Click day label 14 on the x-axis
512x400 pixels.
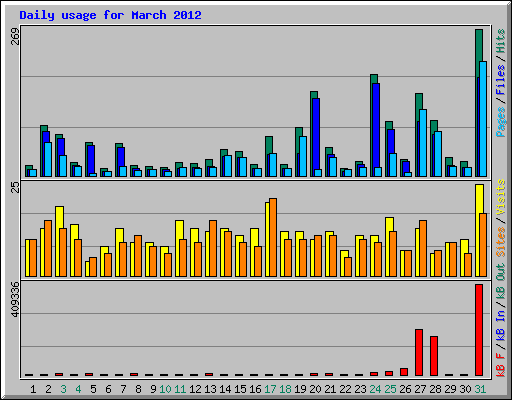click(x=225, y=389)
